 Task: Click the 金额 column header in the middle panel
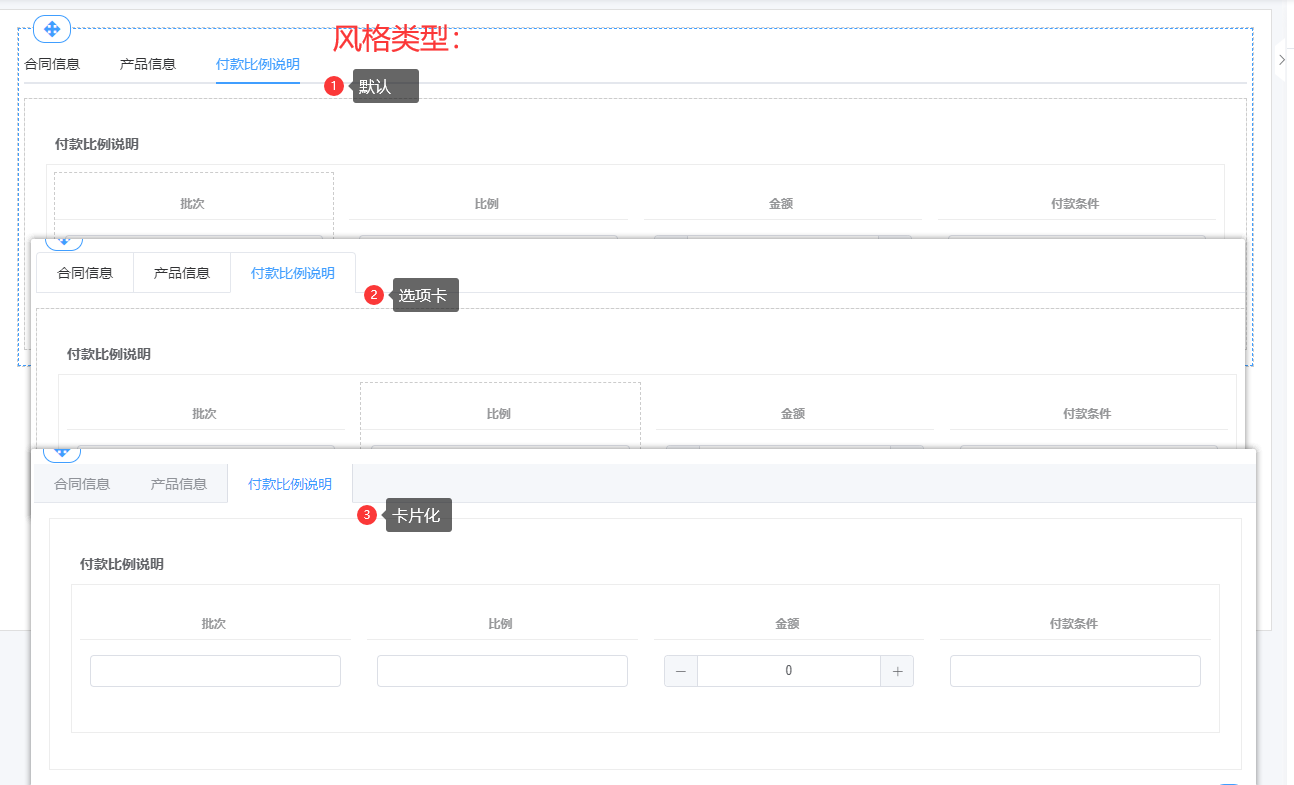tap(793, 414)
